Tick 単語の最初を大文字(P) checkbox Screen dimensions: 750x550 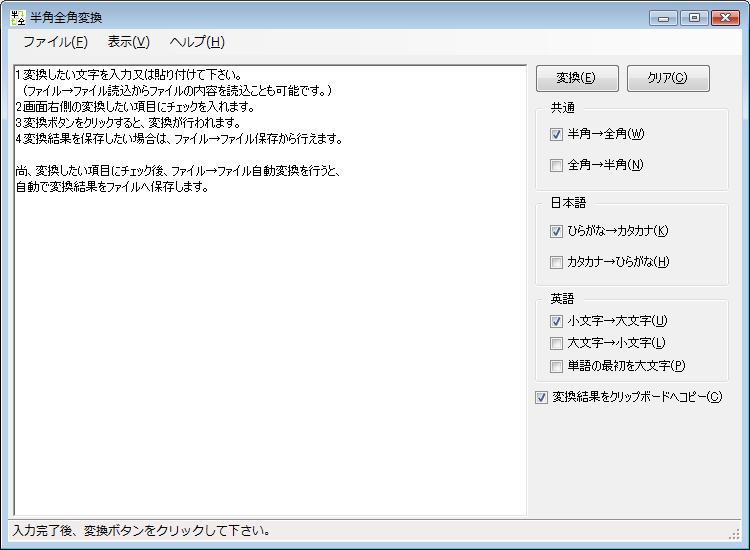coord(557,366)
